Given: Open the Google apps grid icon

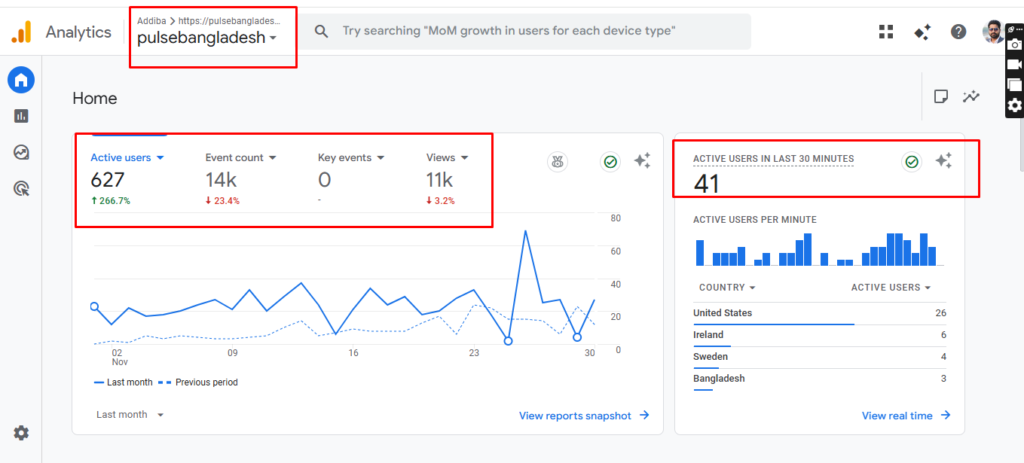Looking at the screenshot, I should coord(886,31).
